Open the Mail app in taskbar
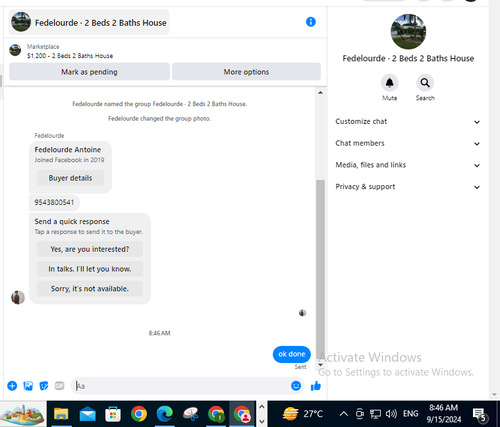The height and width of the screenshot is (427, 500). point(87,414)
